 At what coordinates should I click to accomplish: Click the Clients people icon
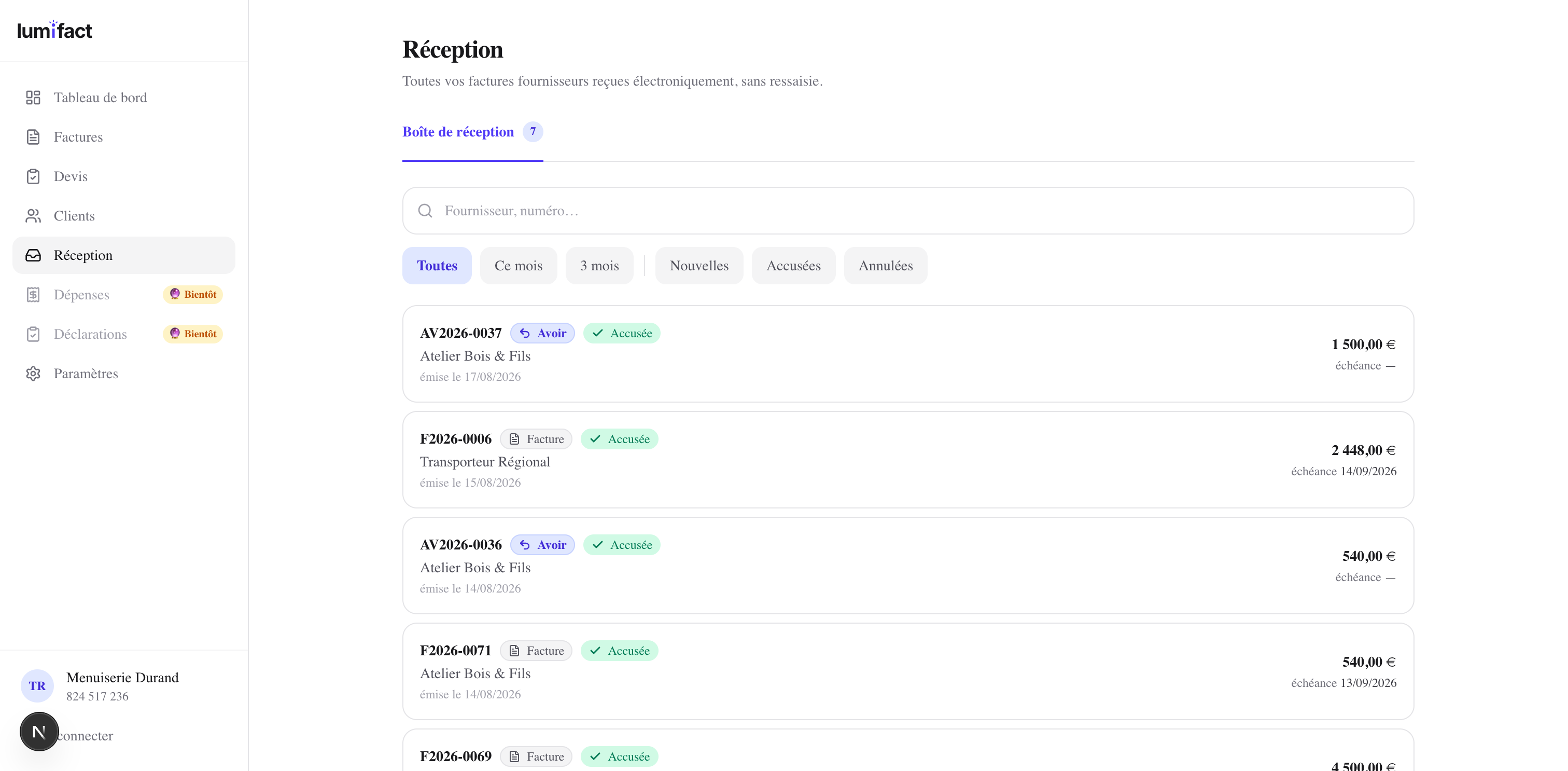[x=33, y=216]
